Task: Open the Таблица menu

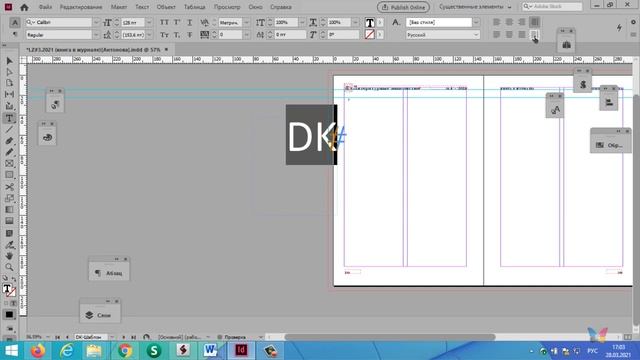Action: 195,7
